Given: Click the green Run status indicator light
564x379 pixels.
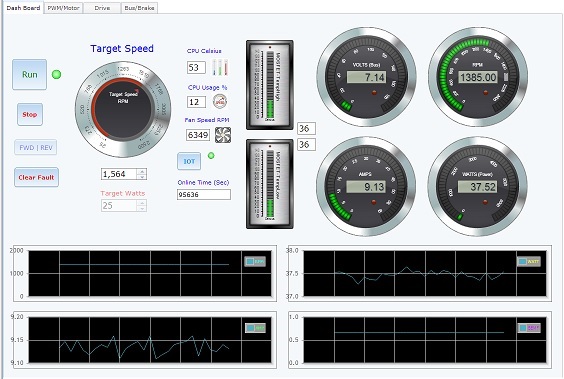Looking at the screenshot, I should [56, 74].
